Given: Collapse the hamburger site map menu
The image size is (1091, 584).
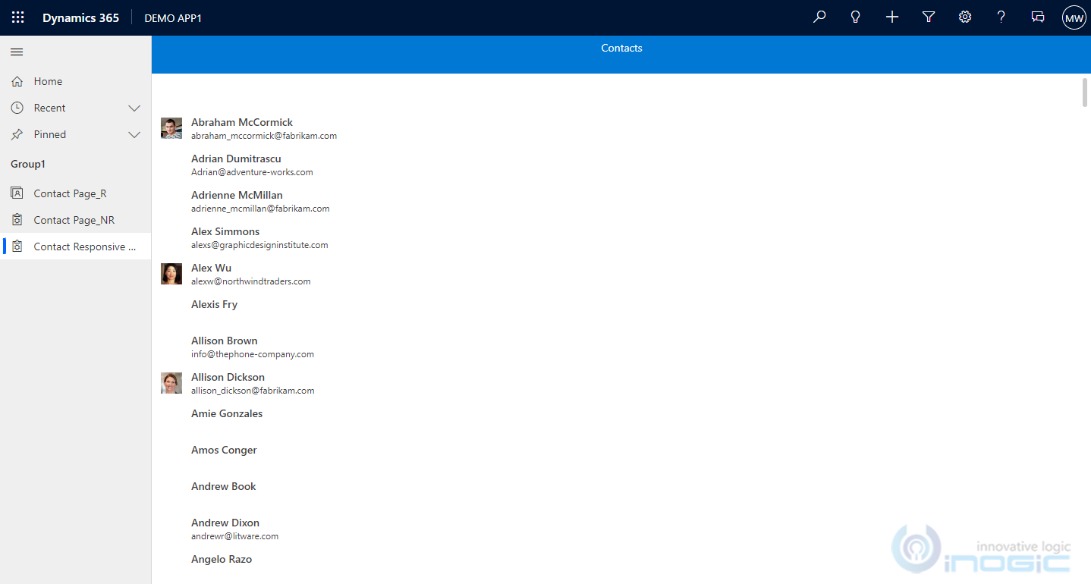Looking at the screenshot, I should pyautogui.click(x=17, y=52).
